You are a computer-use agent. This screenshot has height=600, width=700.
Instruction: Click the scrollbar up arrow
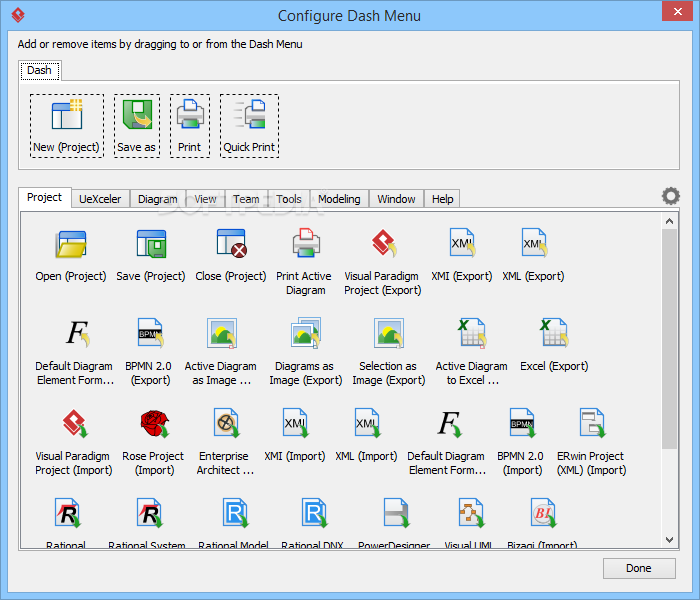[x=669, y=221]
